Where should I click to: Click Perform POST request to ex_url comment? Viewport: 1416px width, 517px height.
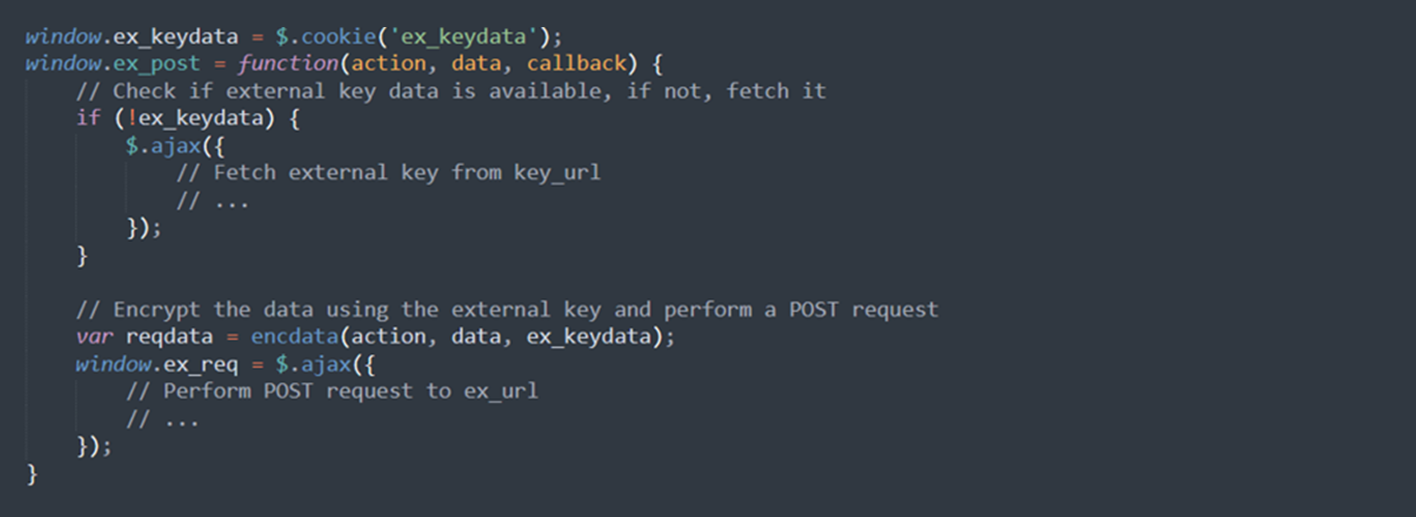(351, 391)
